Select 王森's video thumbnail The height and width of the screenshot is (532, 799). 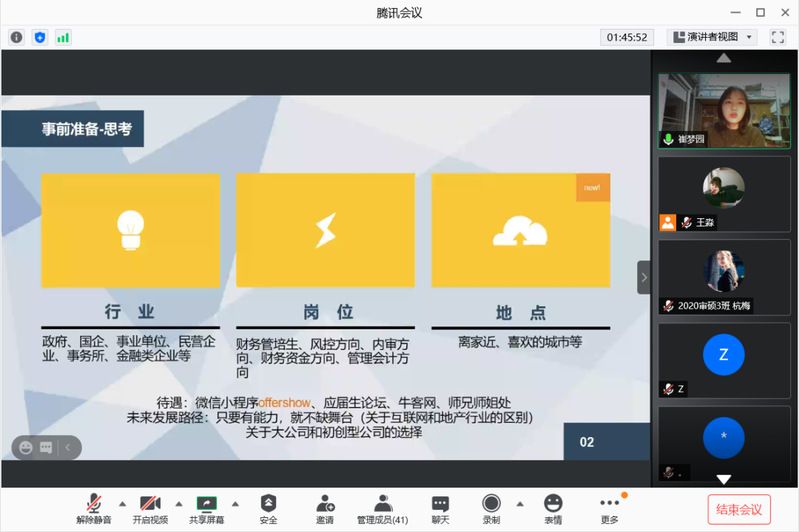[x=724, y=193]
